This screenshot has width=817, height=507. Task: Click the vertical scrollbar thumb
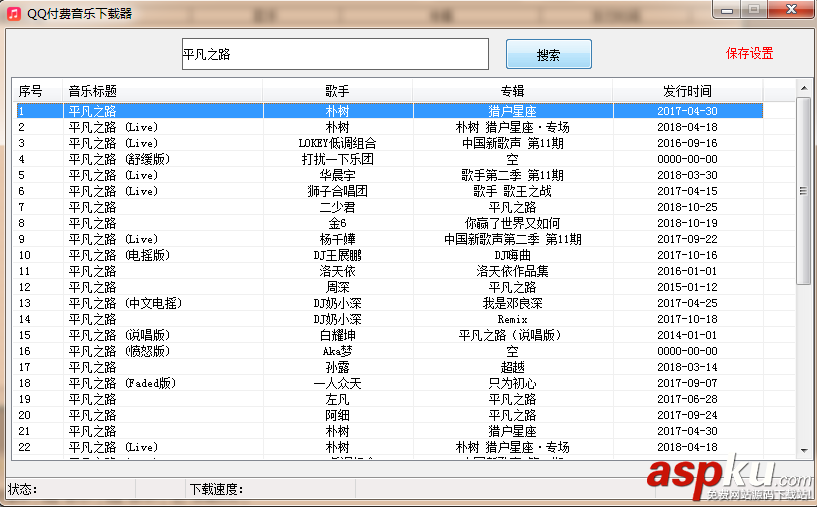click(x=803, y=191)
